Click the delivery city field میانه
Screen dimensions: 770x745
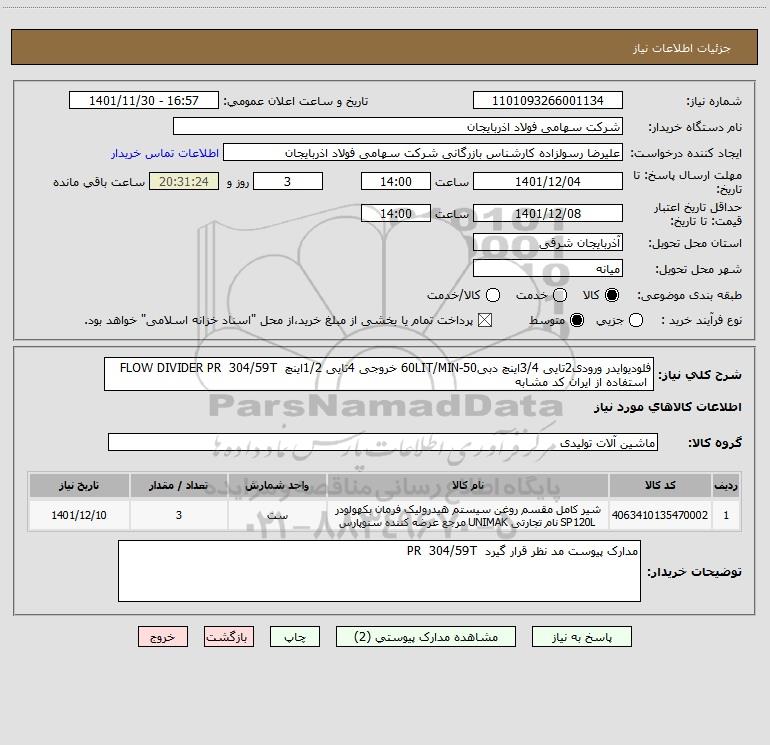(x=548, y=269)
